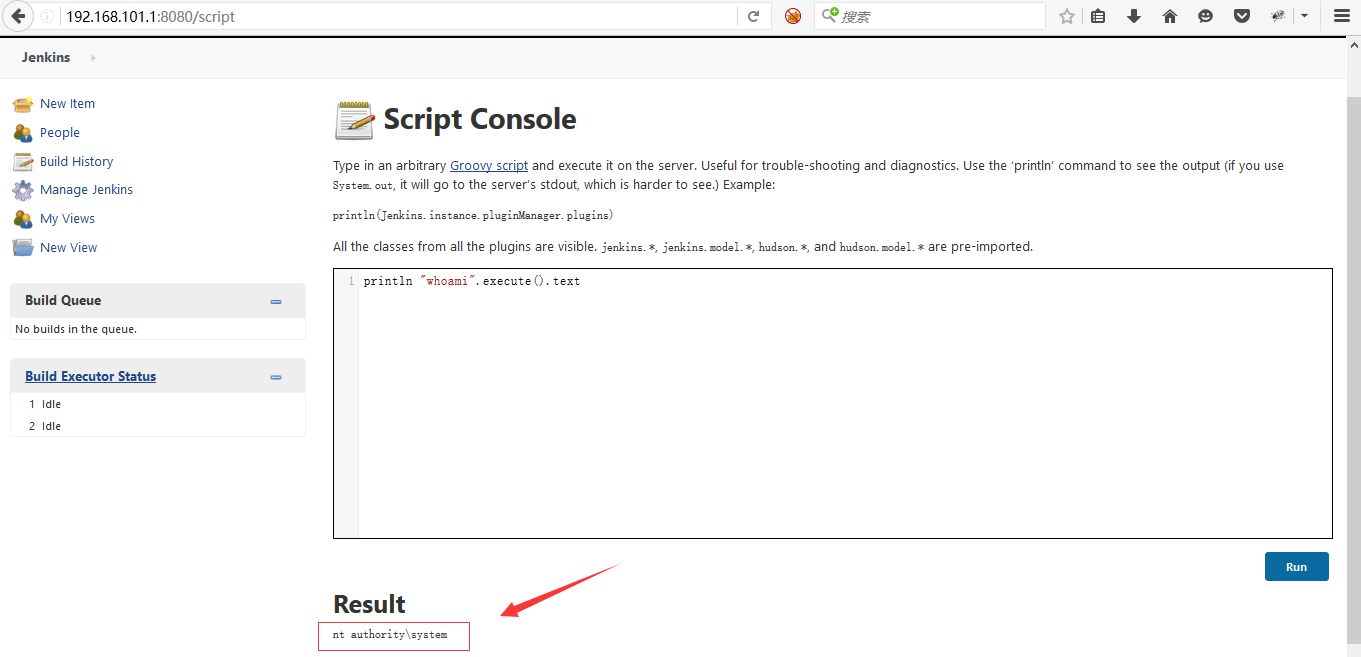Go to the browser home page icon

tap(1170, 16)
